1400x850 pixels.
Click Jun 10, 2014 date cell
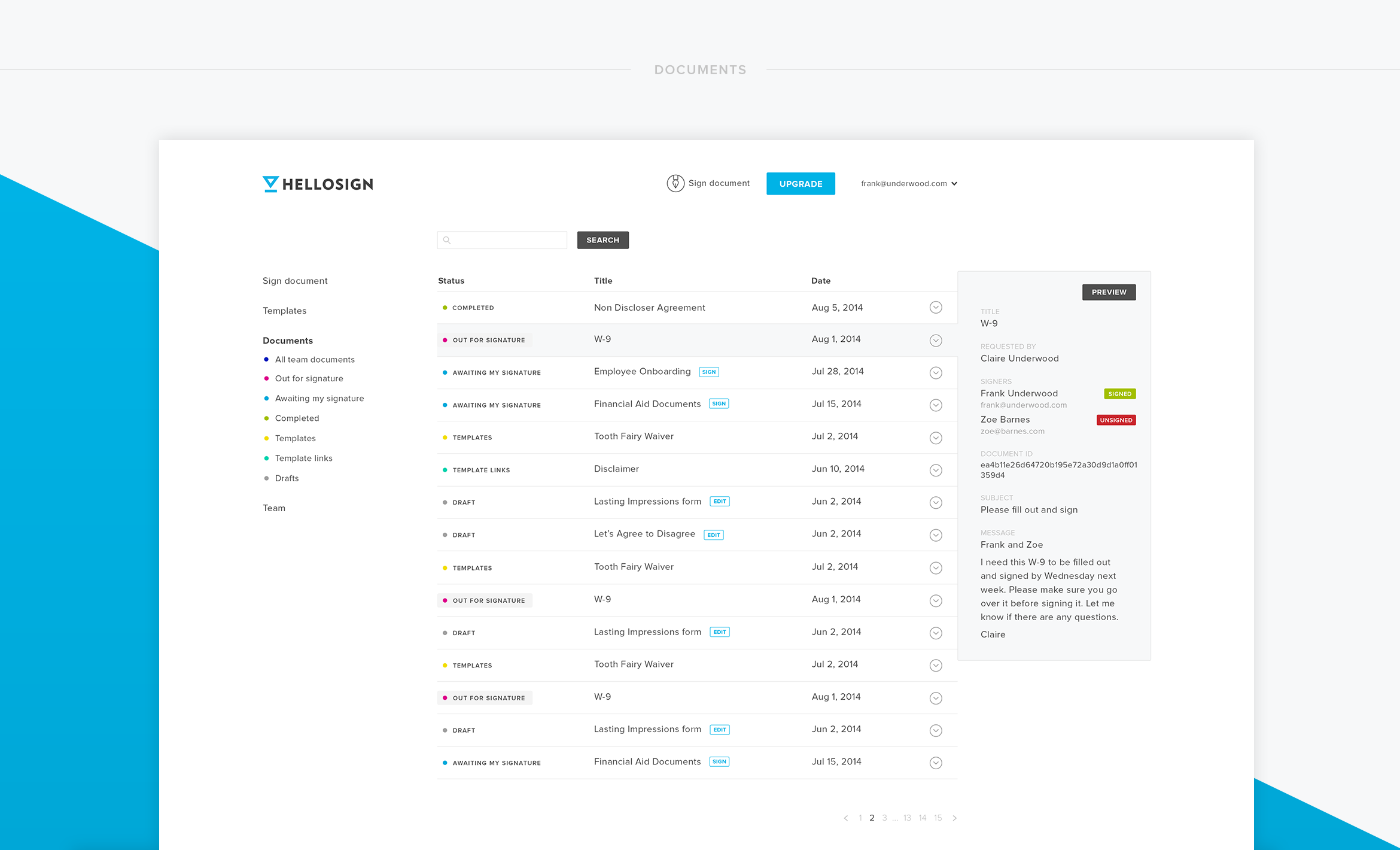(838, 469)
